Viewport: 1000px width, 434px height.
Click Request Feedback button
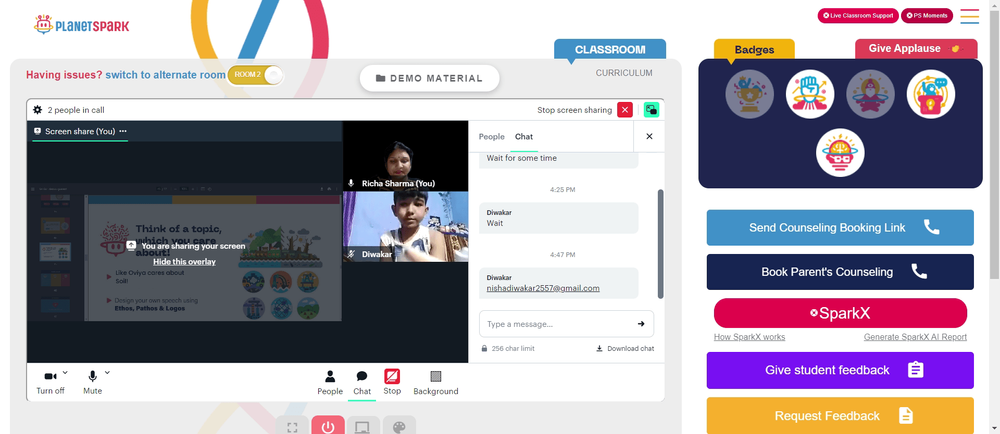[x=840, y=416]
